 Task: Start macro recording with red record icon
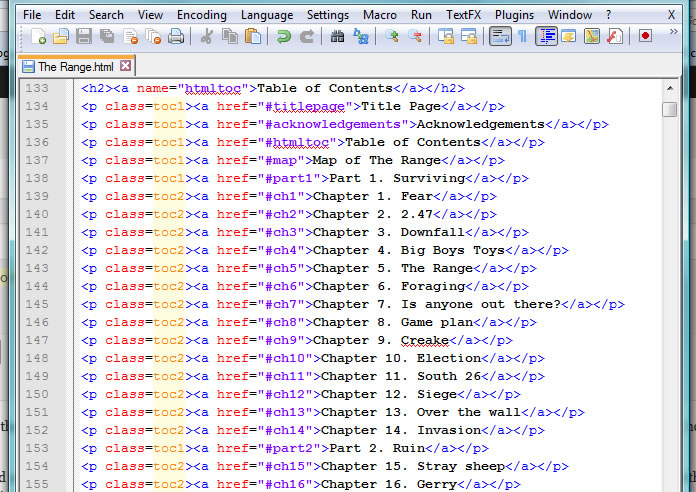pos(645,37)
